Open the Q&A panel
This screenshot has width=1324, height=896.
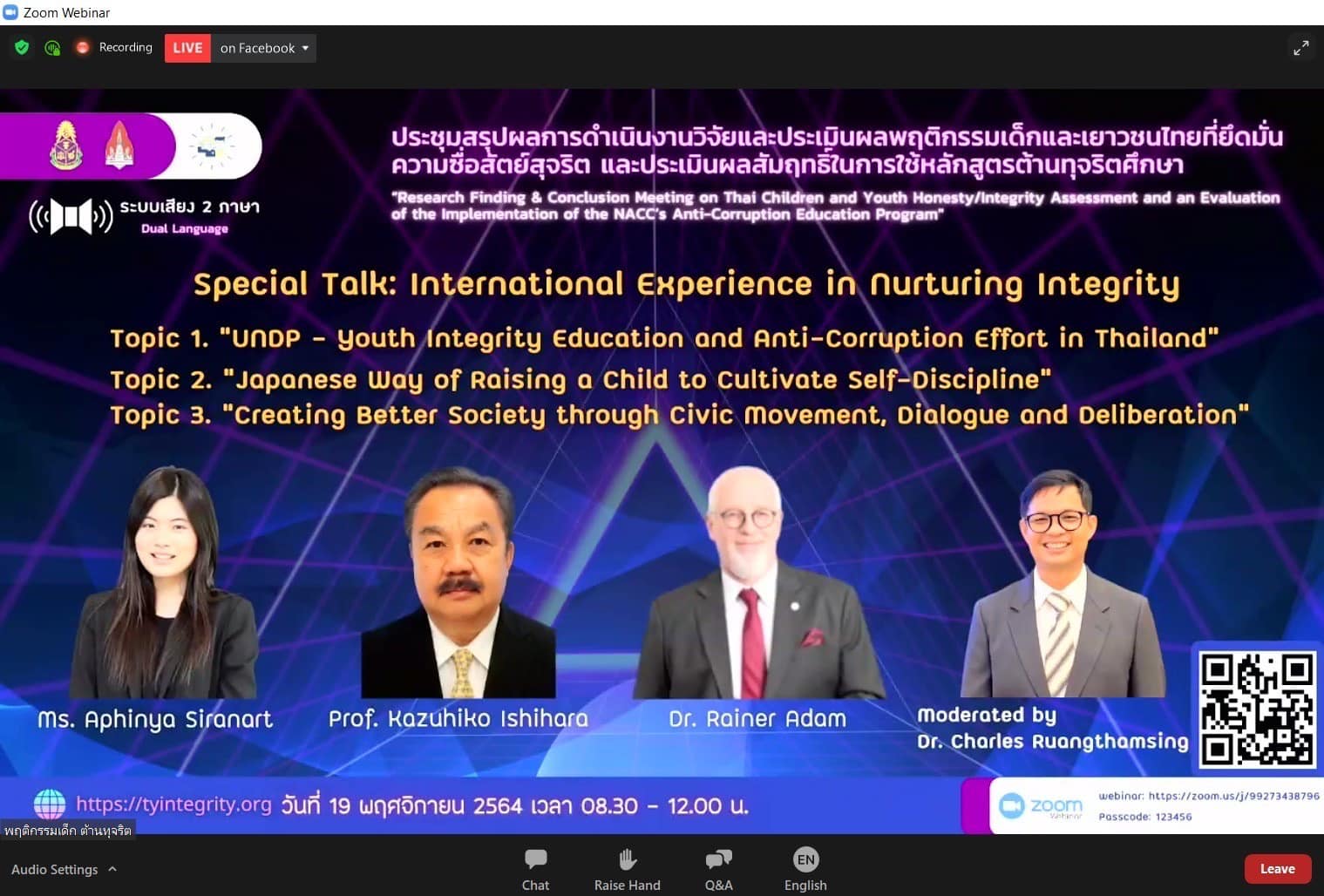(718, 870)
